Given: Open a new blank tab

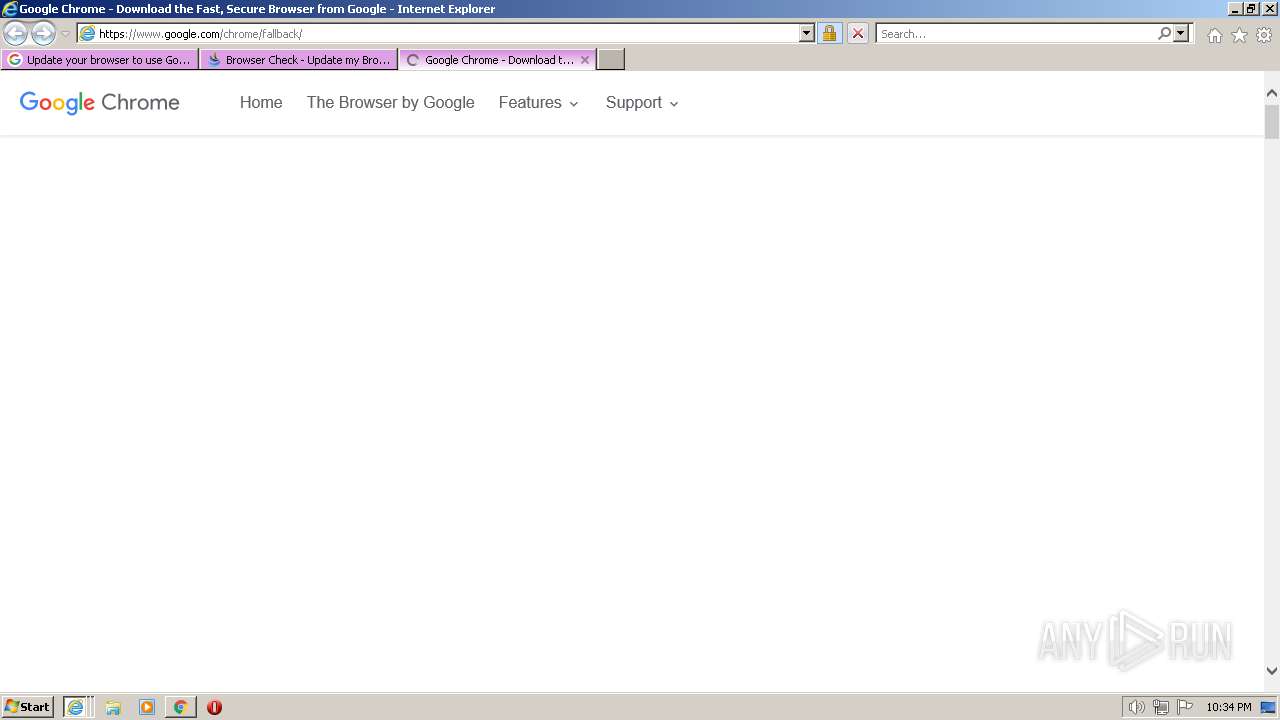Looking at the screenshot, I should point(611,60).
